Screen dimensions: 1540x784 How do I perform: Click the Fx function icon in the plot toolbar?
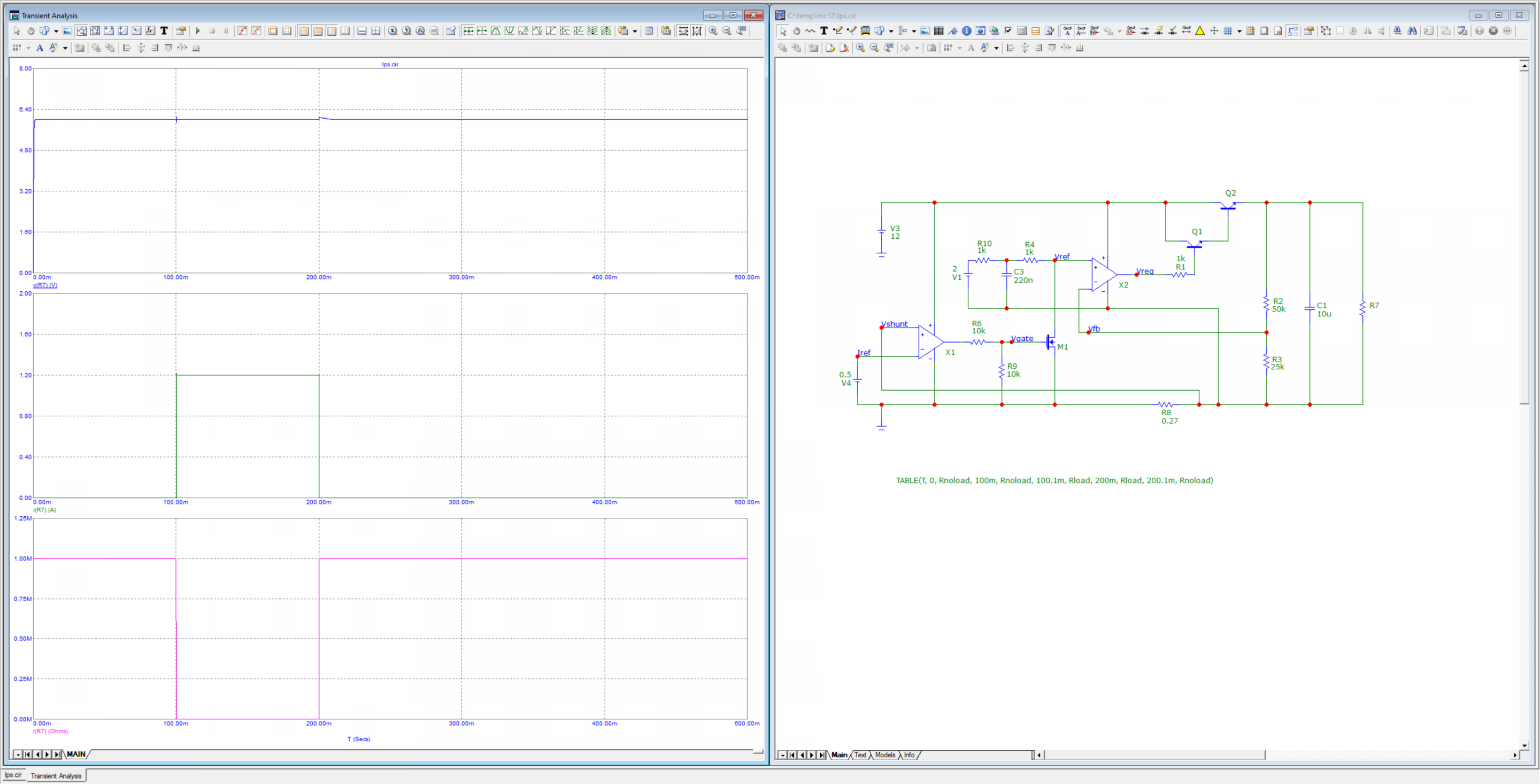click(420, 30)
